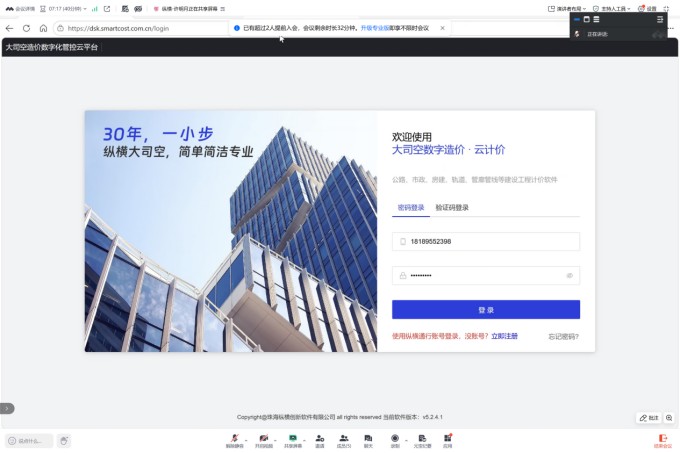Viewport: 680px width, 453px height.
Task: Click the network signal bars icon
Action: coord(95,9)
